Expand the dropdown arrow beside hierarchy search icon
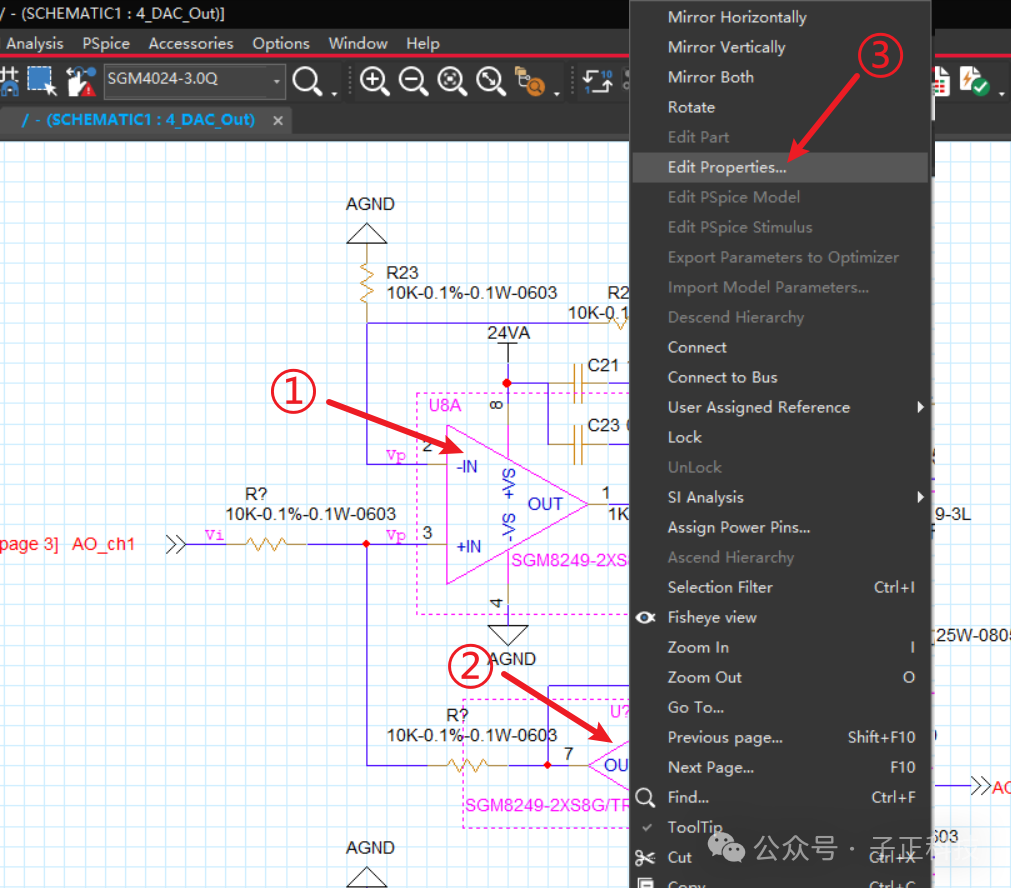 pyautogui.click(x=556, y=94)
